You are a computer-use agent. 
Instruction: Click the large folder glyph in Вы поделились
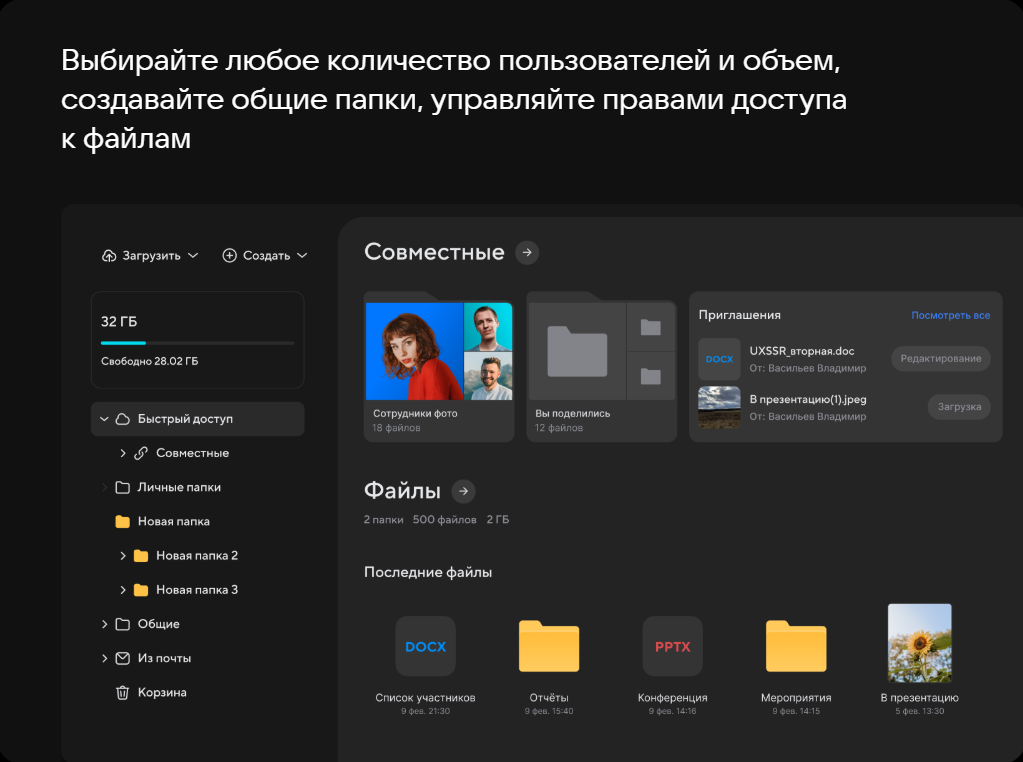click(x=577, y=351)
